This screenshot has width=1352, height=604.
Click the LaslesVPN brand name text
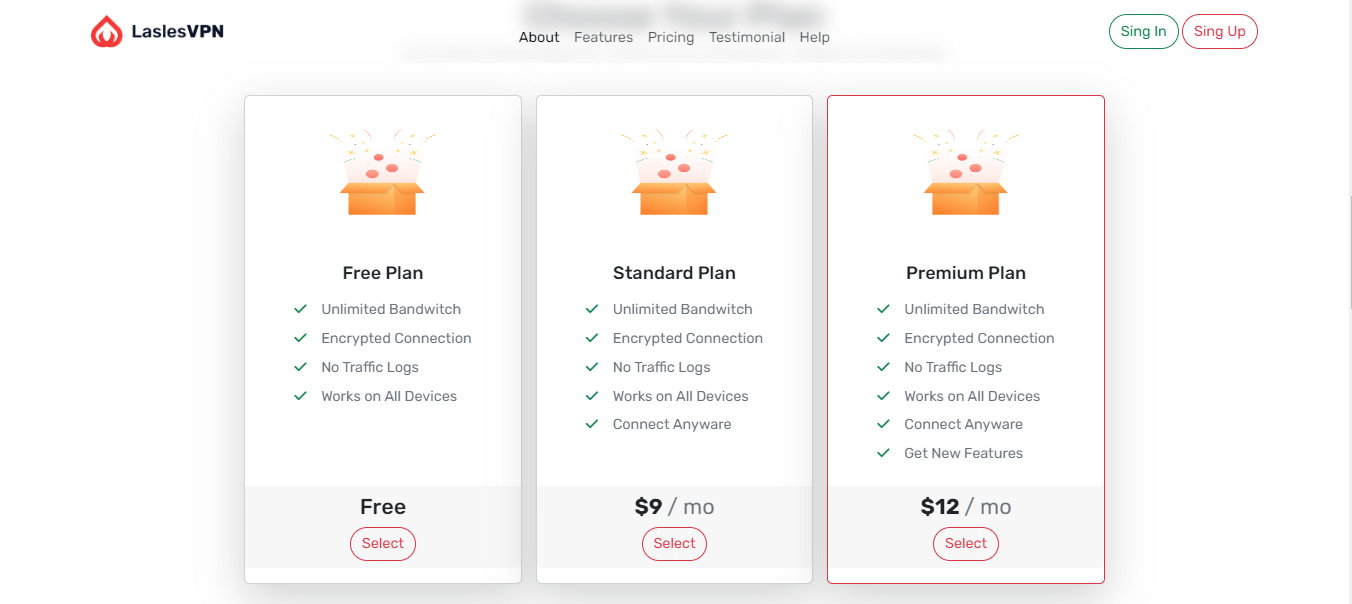[178, 32]
